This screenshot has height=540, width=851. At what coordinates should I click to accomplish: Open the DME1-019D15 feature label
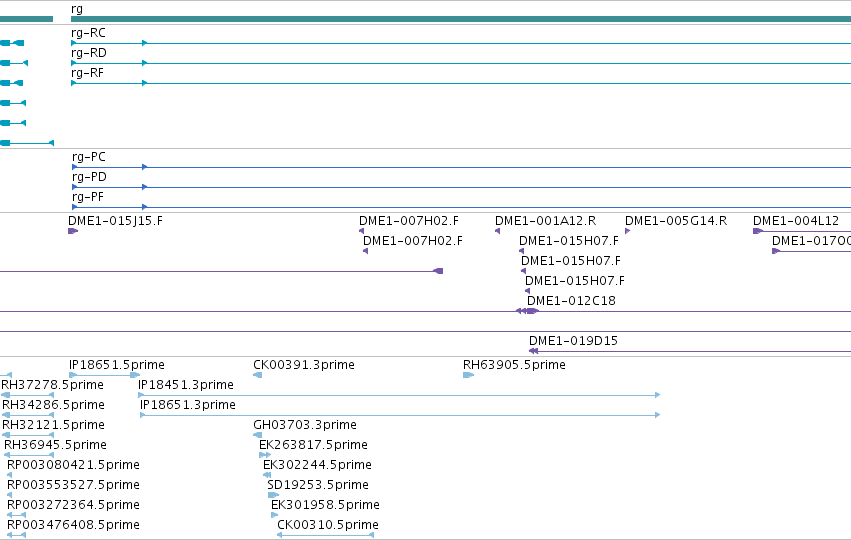(x=574, y=341)
